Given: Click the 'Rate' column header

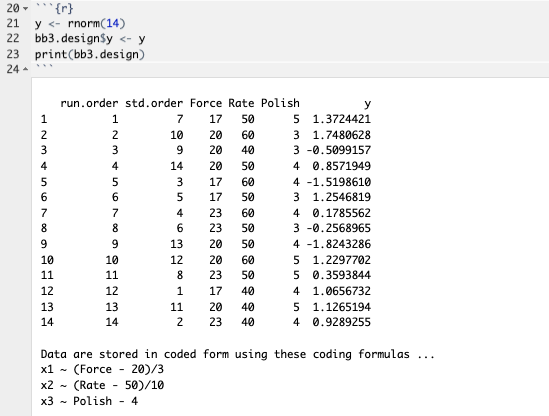Looking at the screenshot, I should pos(241,103).
